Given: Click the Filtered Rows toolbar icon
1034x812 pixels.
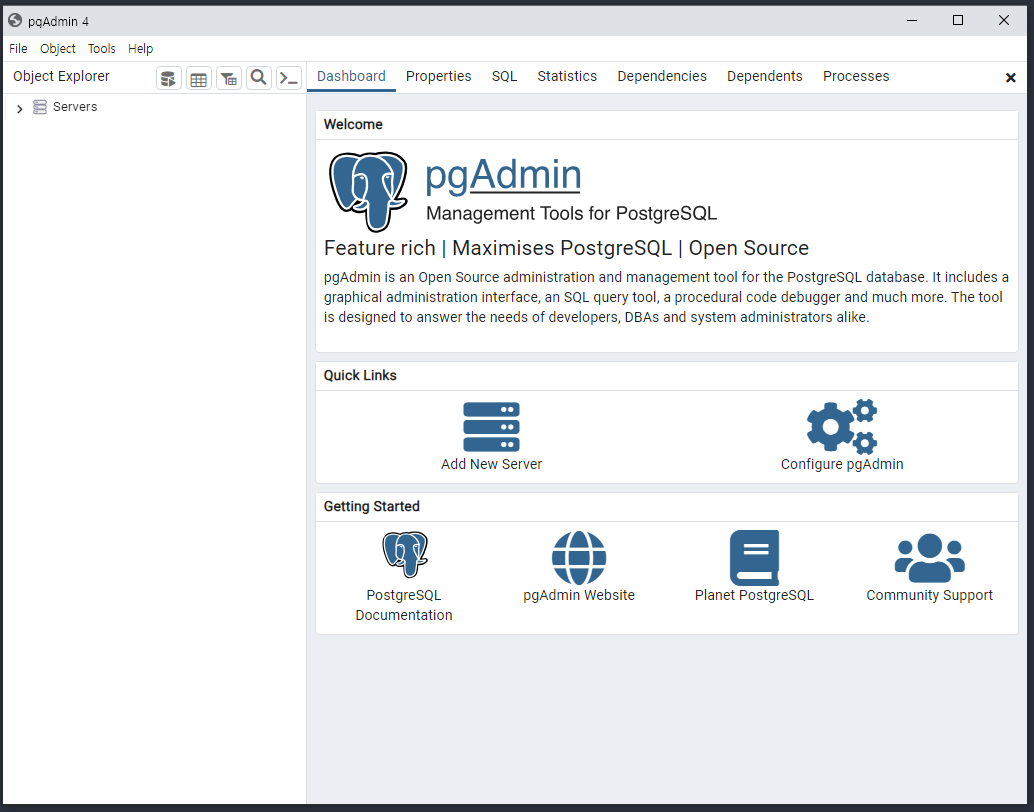Looking at the screenshot, I should pyautogui.click(x=229, y=78).
